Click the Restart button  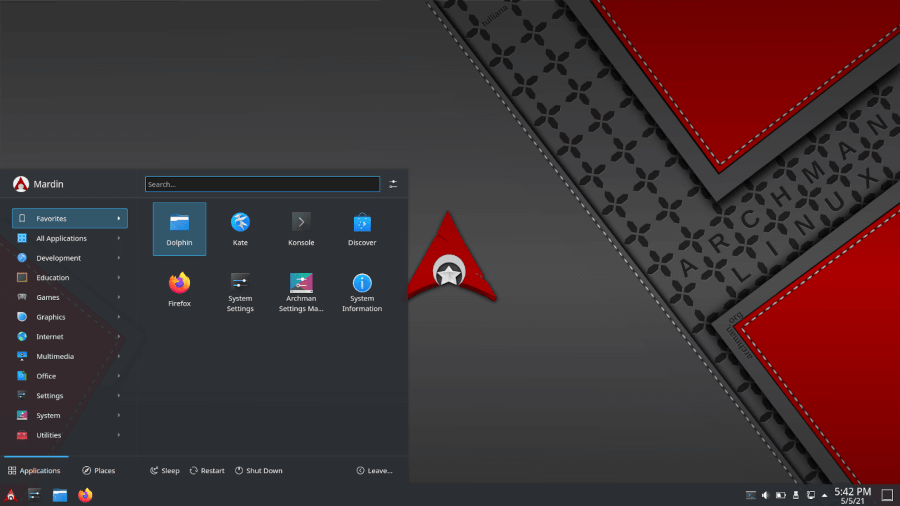pos(207,470)
